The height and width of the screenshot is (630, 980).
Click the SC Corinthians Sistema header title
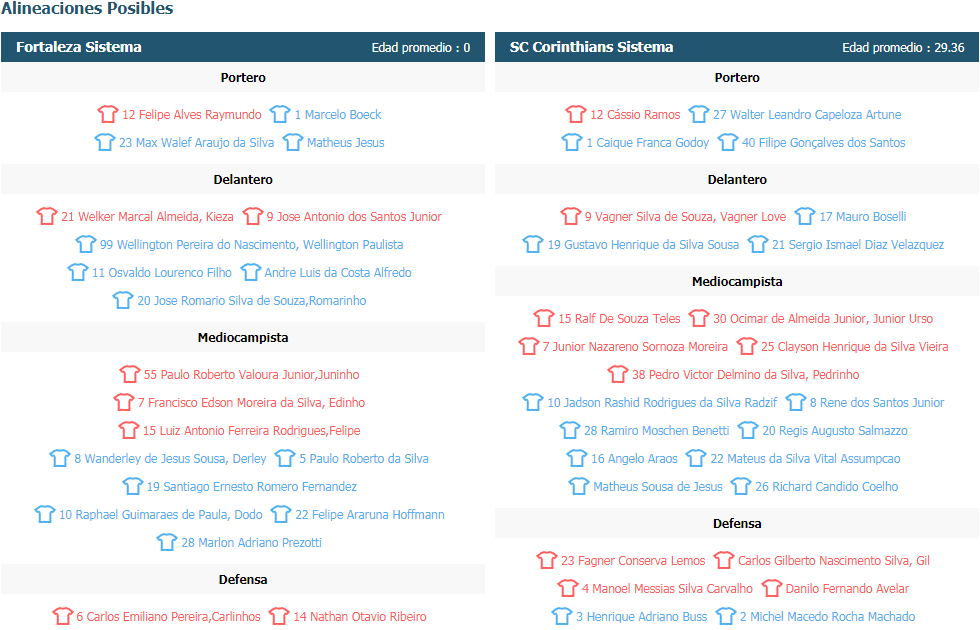[591, 47]
